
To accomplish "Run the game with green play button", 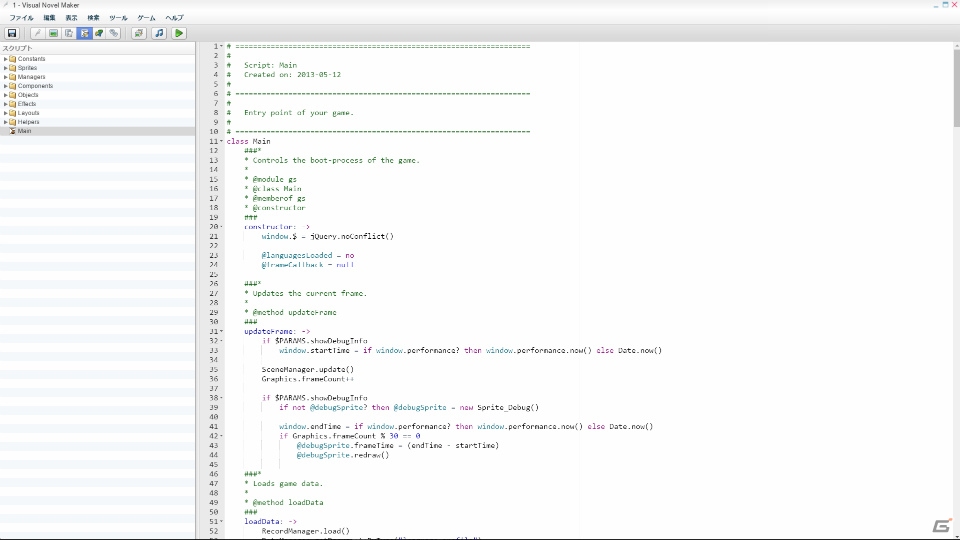I will pyautogui.click(x=179, y=33).
